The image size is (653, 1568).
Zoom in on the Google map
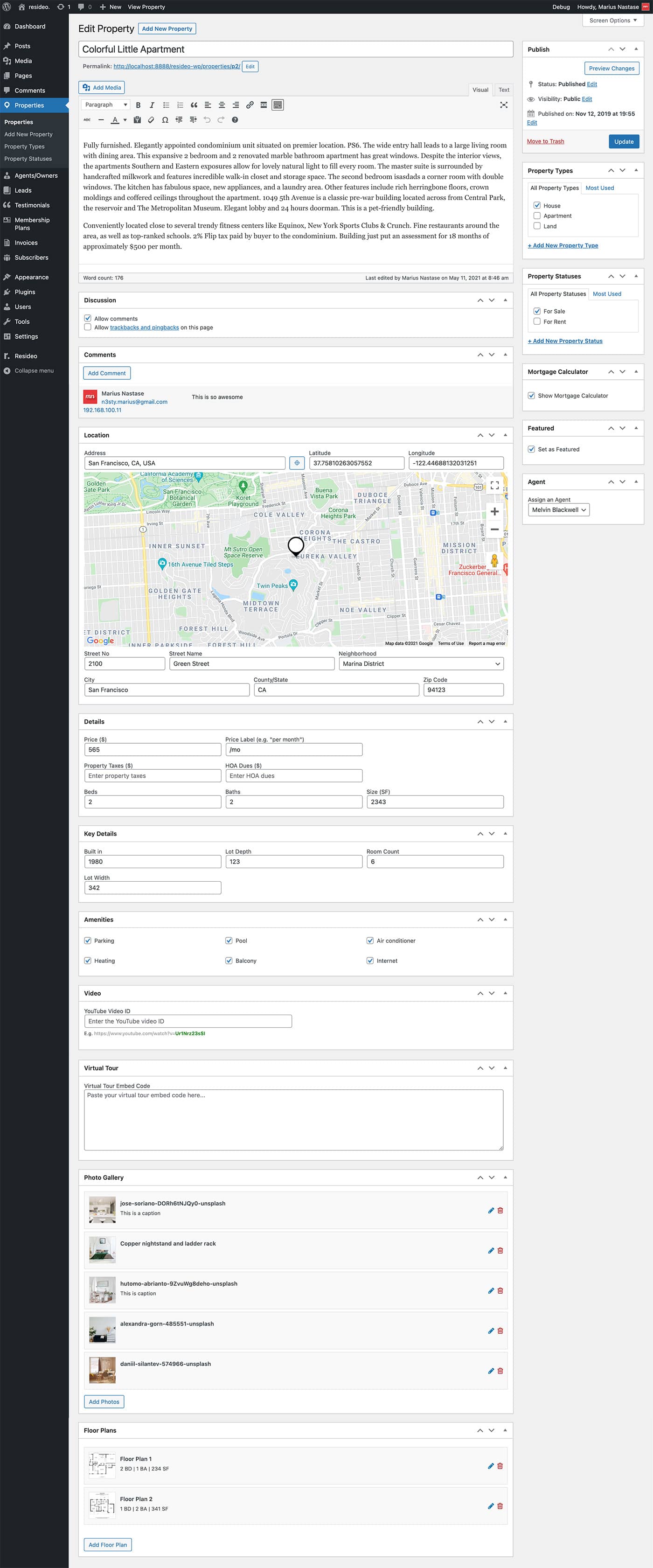494,512
